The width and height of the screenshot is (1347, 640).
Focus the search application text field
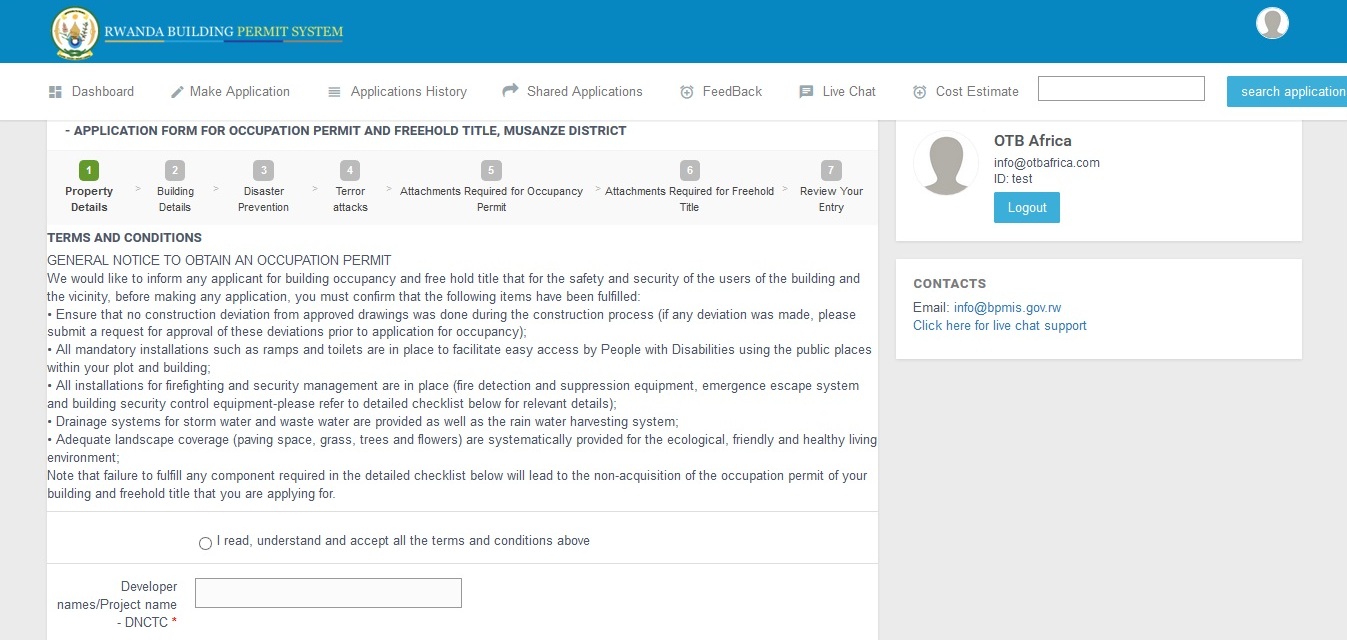pyautogui.click(x=1121, y=89)
